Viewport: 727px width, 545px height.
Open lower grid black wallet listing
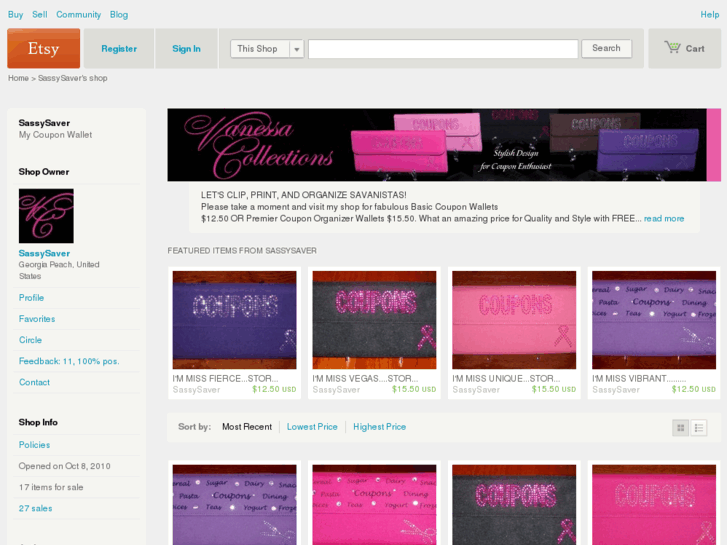tap(514, 505)
